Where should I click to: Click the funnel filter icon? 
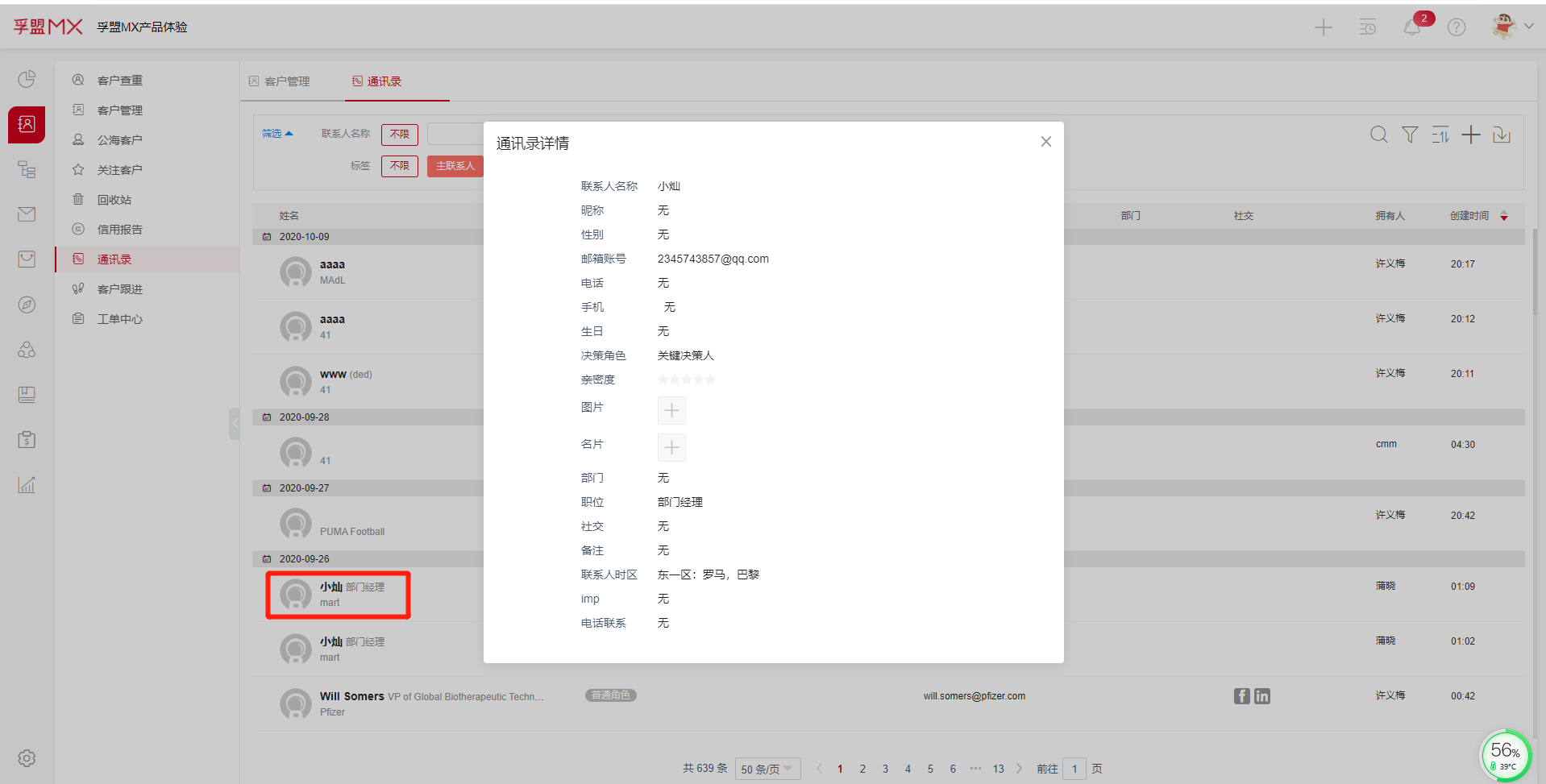1409,135
